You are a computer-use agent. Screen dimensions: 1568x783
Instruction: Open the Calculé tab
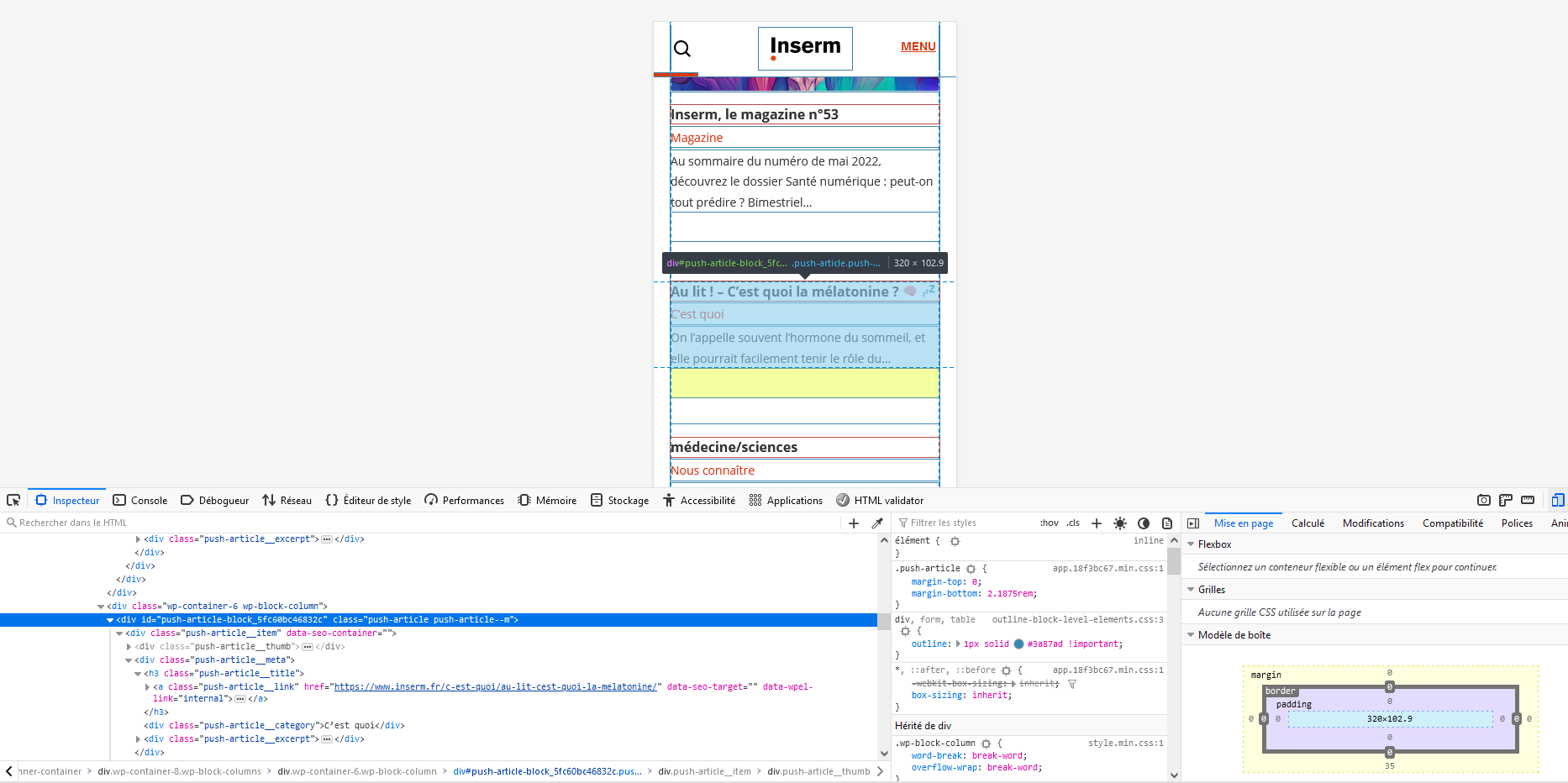click(1308, 523)
